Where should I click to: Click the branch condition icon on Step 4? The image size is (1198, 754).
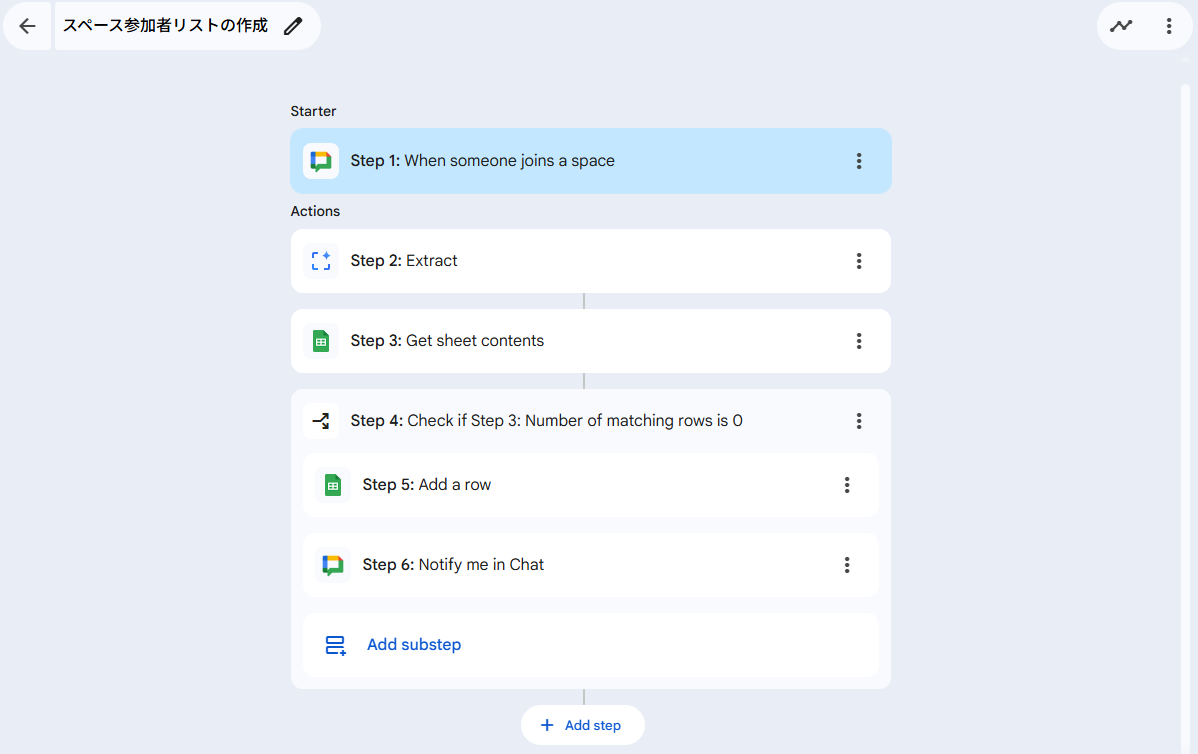click(321, 421)
